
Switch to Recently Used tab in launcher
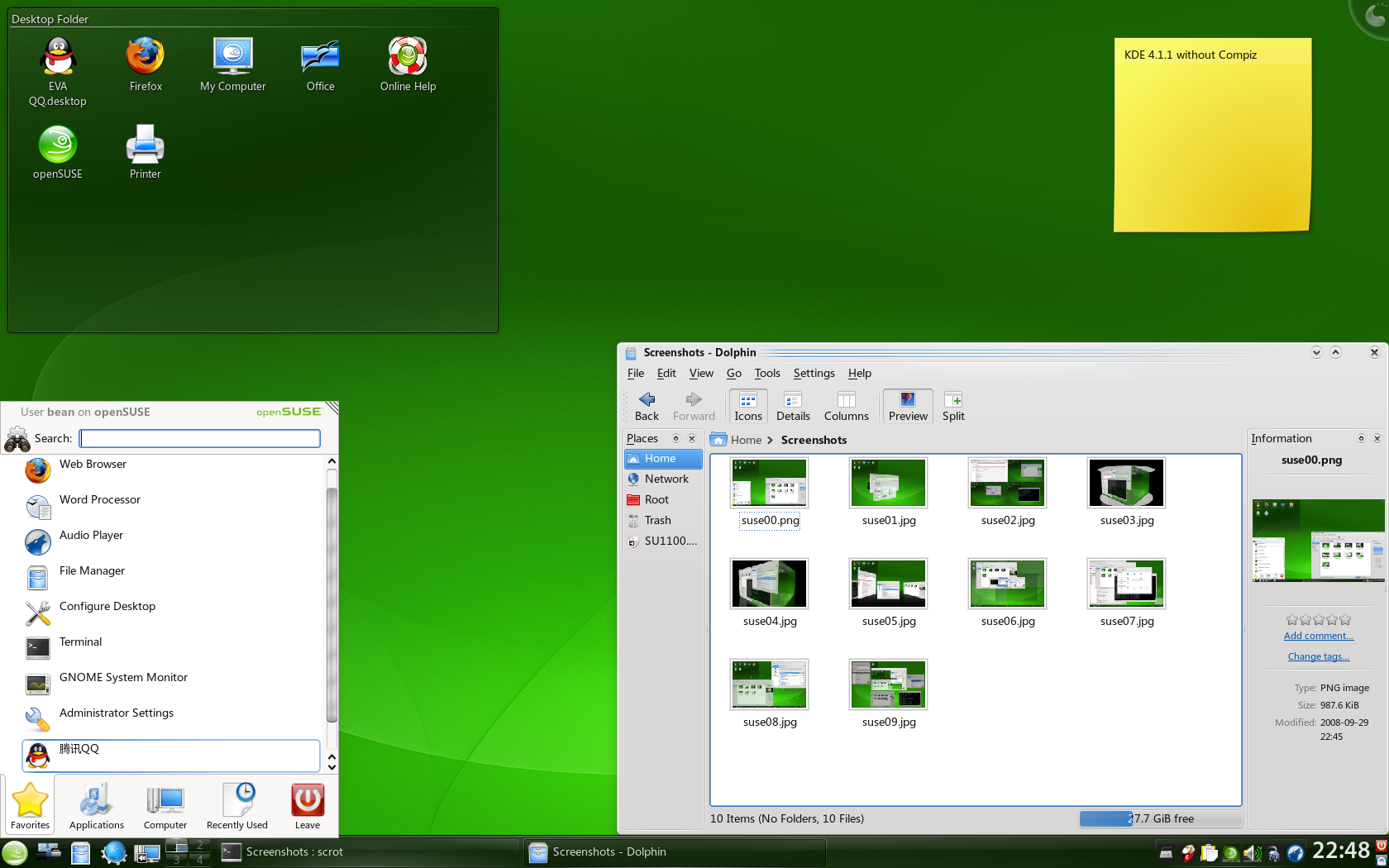(237, 806)
